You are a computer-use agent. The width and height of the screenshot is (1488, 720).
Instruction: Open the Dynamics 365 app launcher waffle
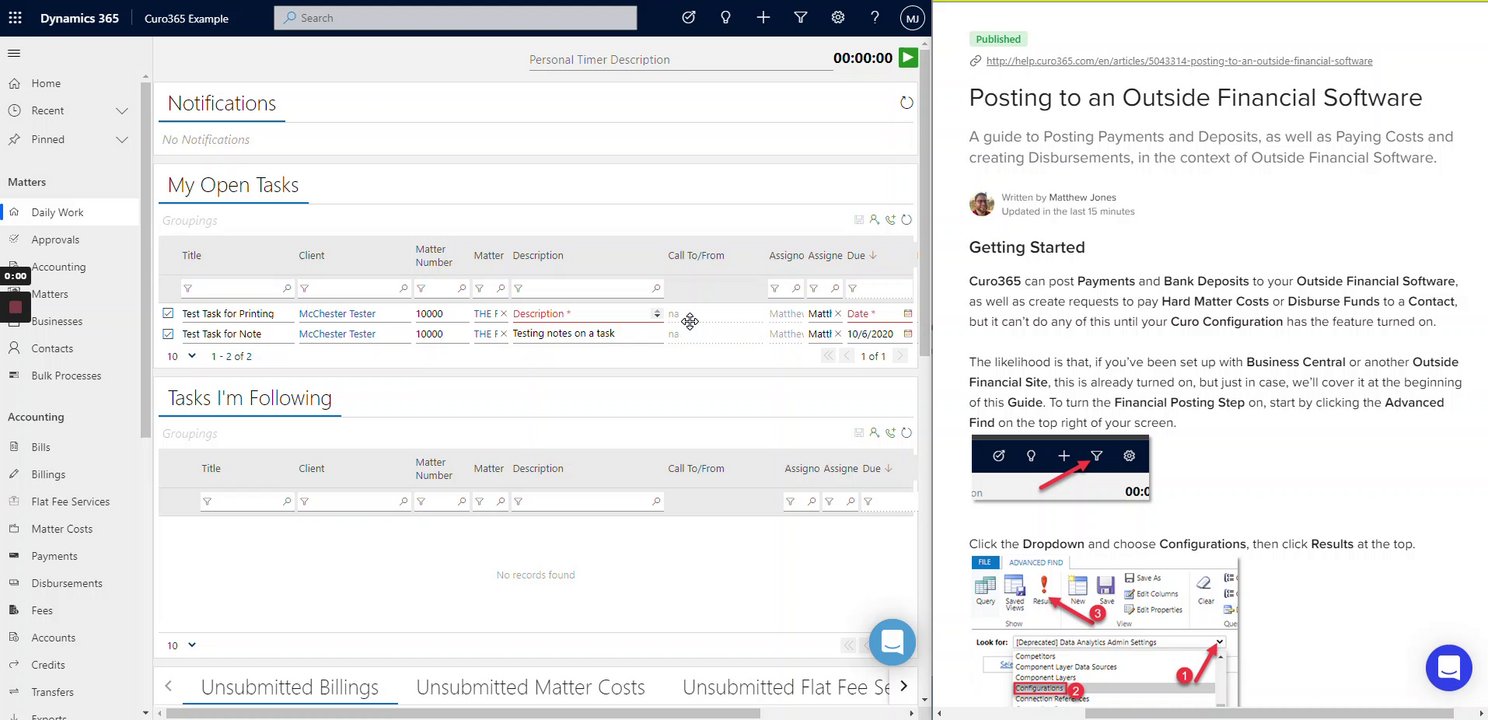pyautogui.click(x=15, y=18)
